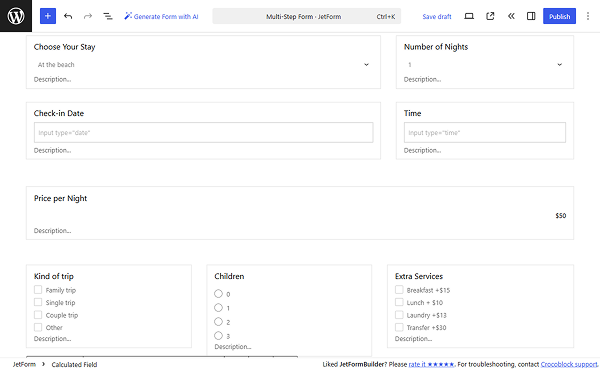
Task: Open the Crocoblock support link
Action: point(569,364)
